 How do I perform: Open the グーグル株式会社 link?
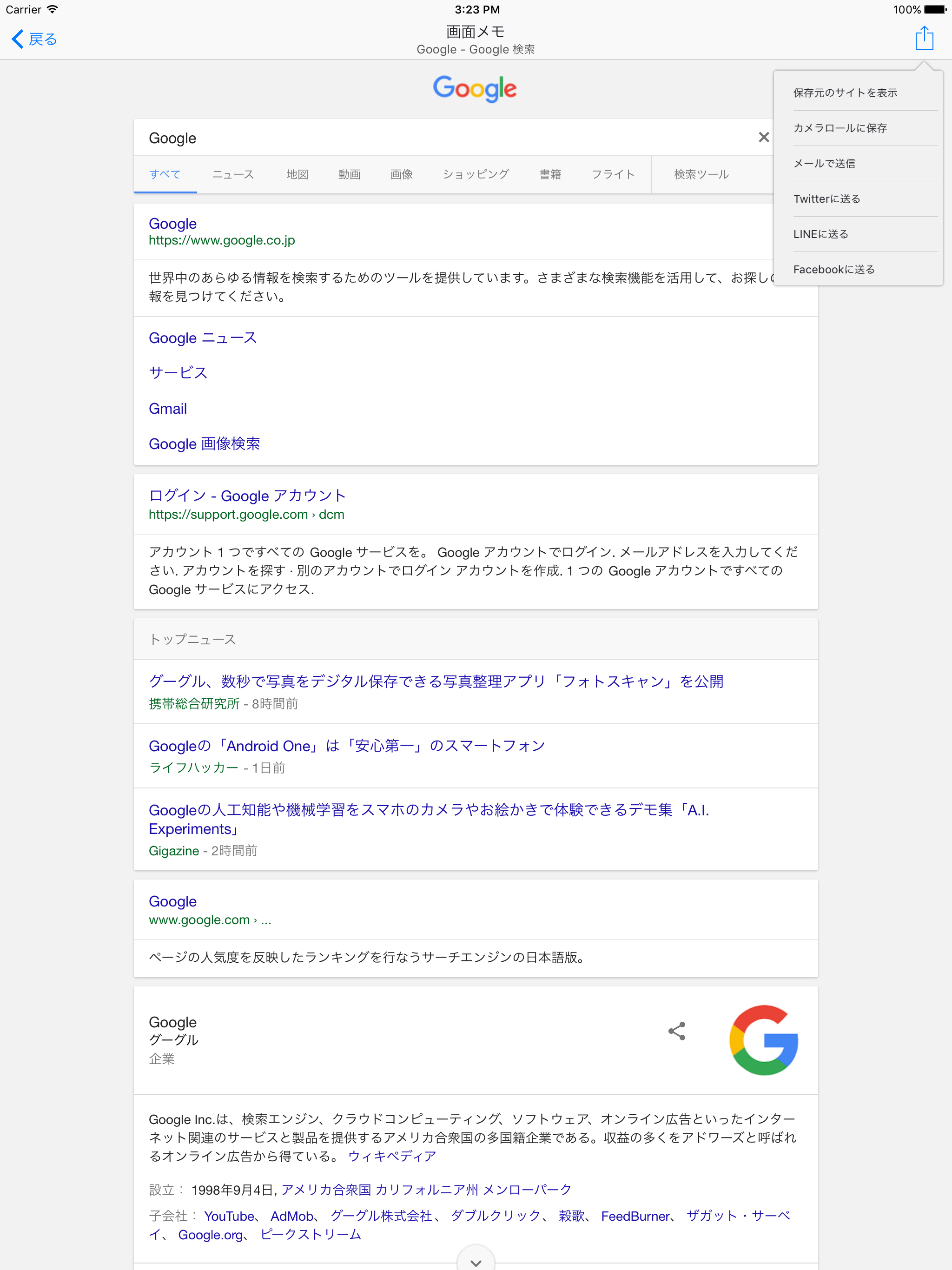pyautogui.click(x=381, y=1216)
